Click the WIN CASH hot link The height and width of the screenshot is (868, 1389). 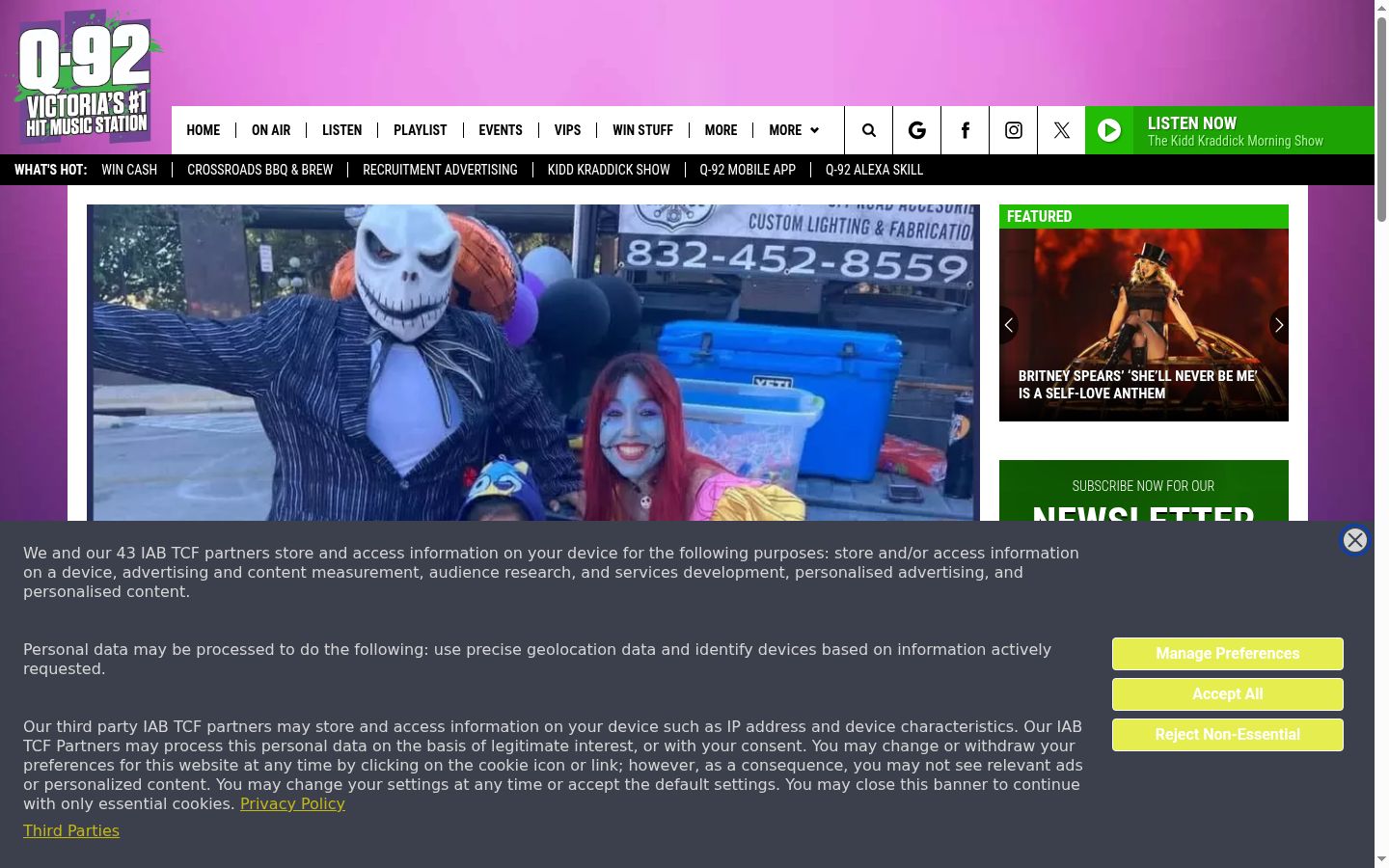click(x=129, y=170)
